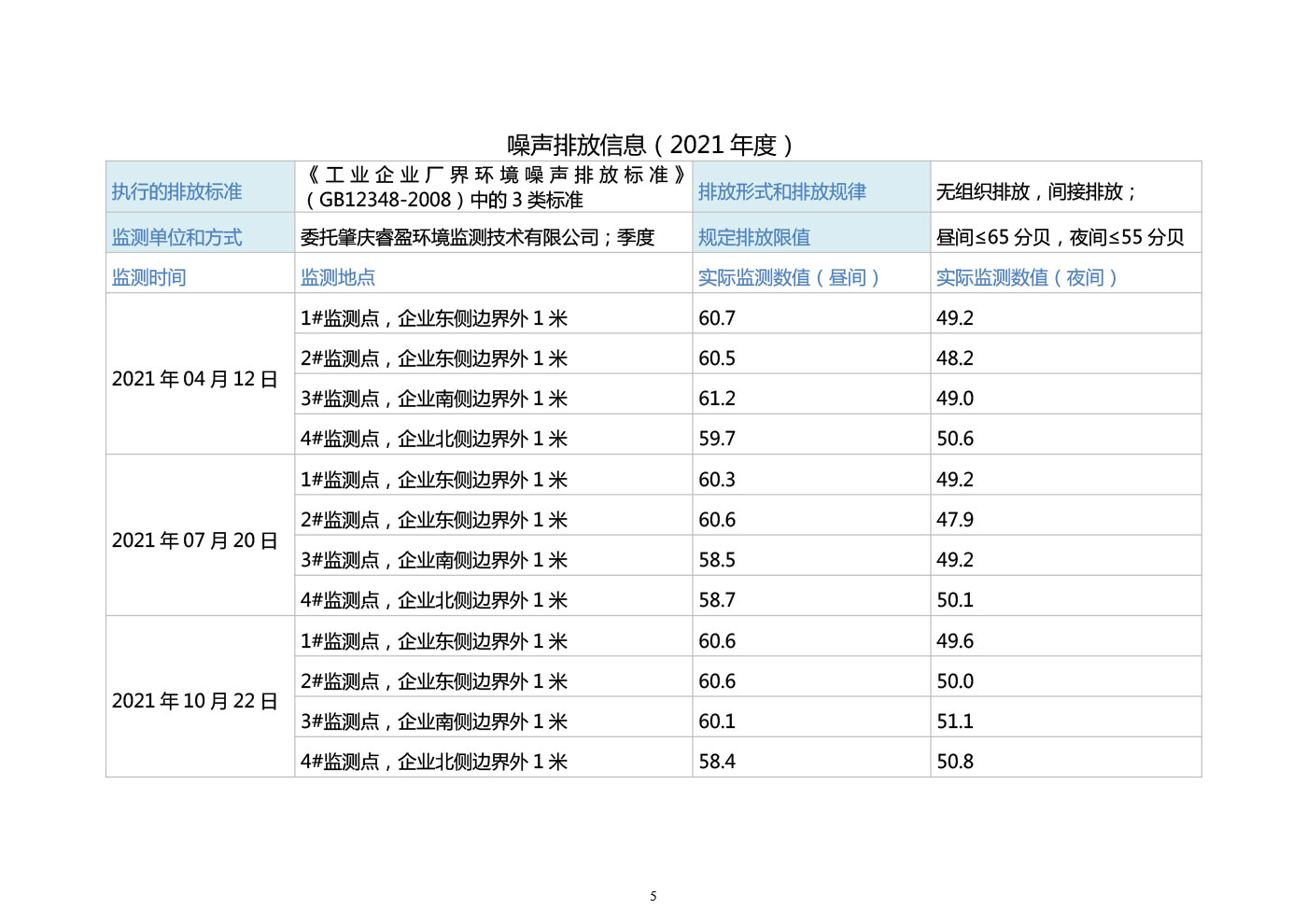This screenshot has height=924, width=1307.
Task: Click daytime 60.6 in the 07月20日 group
Action: click(811, 515)
